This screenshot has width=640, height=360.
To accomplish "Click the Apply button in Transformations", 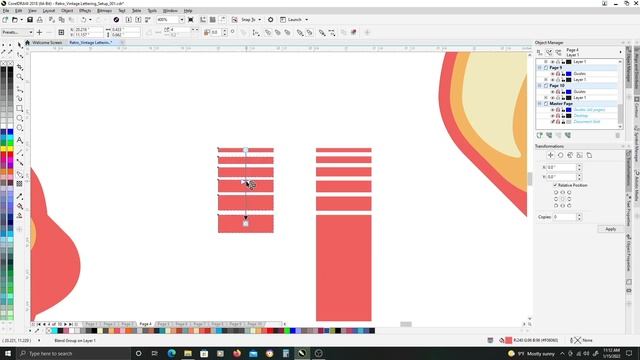I will point(610,229).
